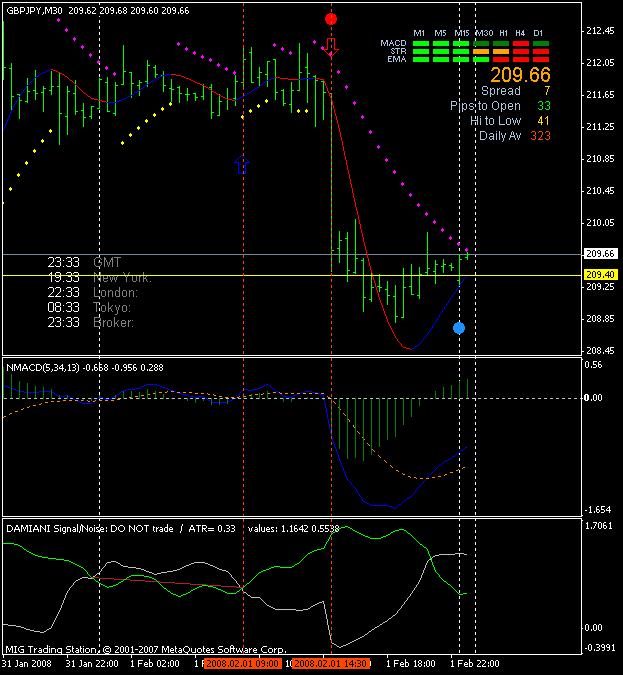Click the 211.25 price axis label

coord(600,127)
